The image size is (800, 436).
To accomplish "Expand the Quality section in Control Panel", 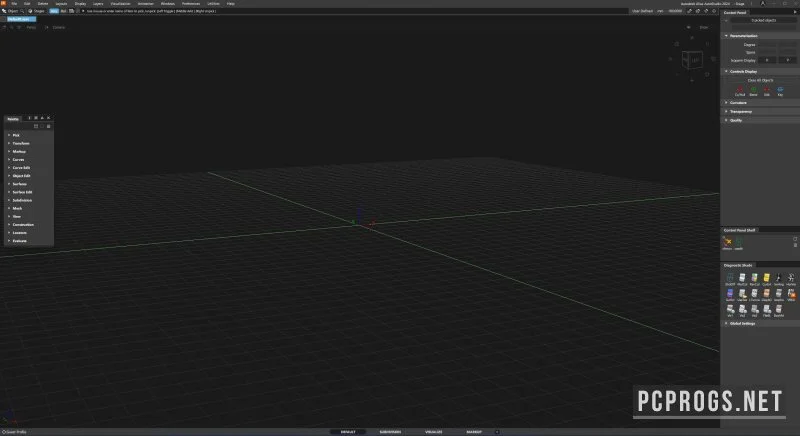I will click(x=760, y=120).
